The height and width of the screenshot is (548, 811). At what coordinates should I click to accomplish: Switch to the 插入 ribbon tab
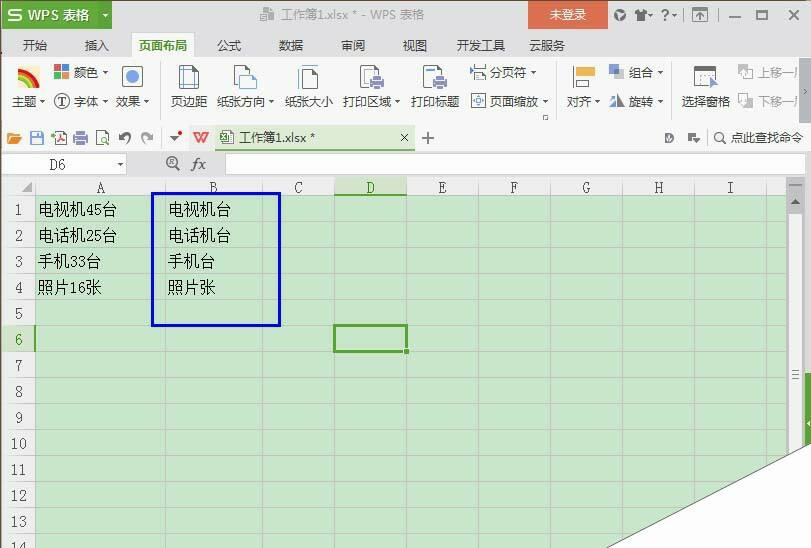click(97, 45)
